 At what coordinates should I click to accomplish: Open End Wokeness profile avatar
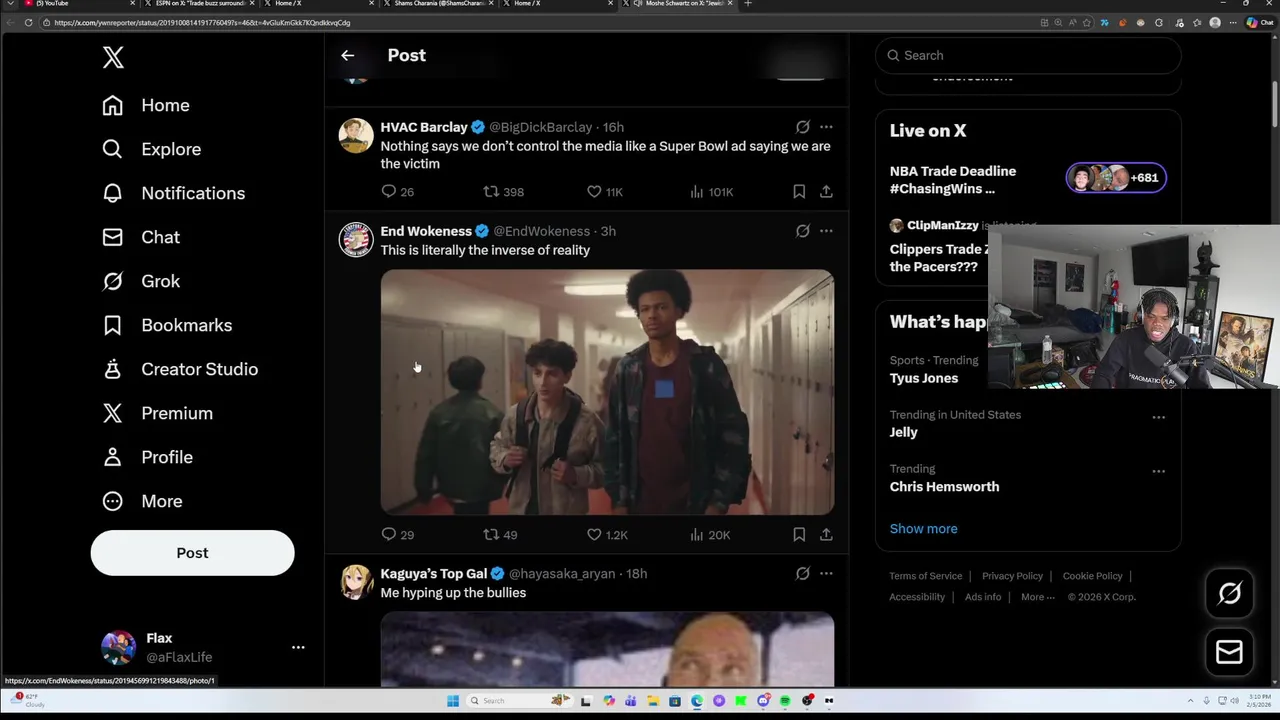coord(355,239)
